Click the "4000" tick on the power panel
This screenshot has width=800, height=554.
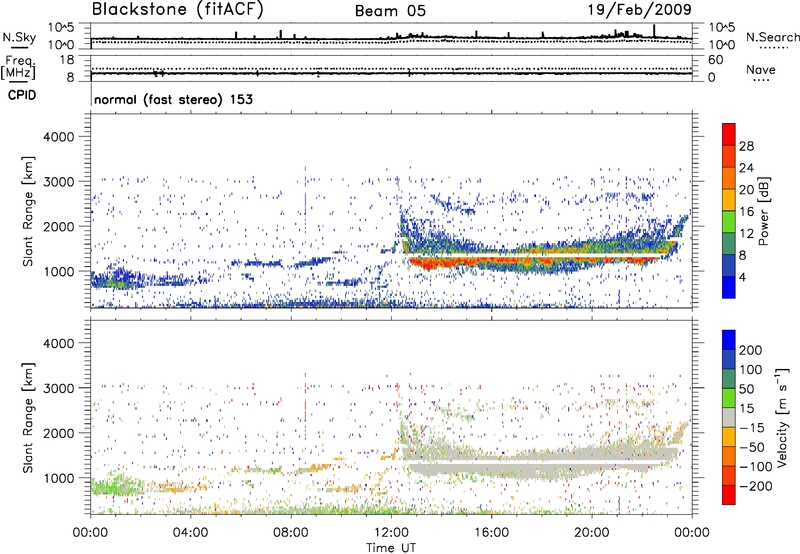point(58,137)
